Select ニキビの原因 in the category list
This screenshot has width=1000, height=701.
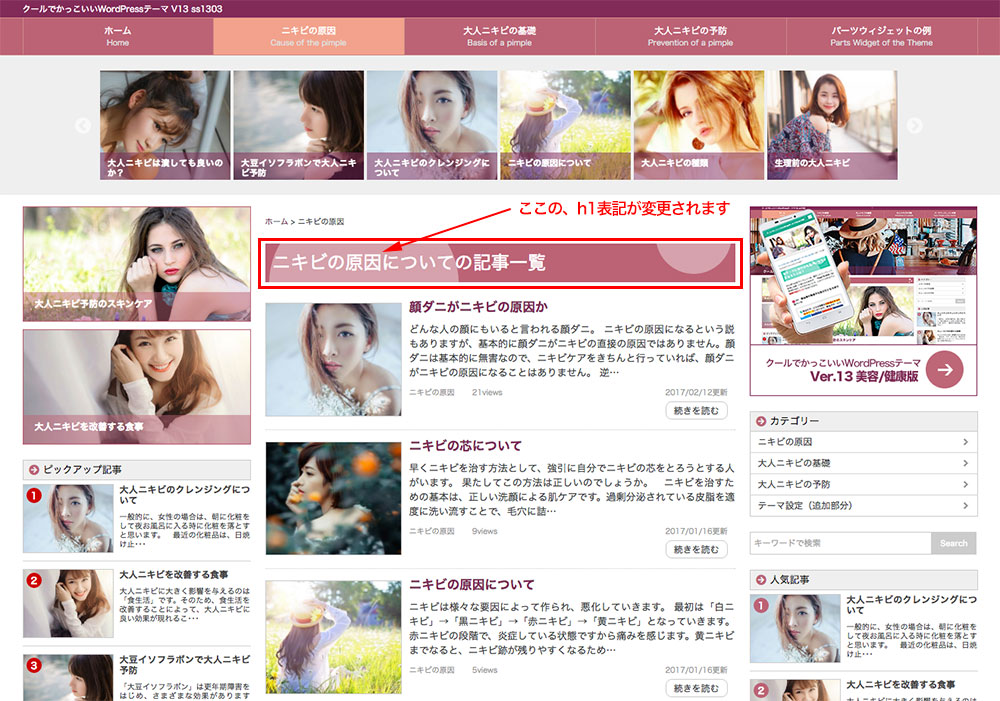tap(864, 442)
